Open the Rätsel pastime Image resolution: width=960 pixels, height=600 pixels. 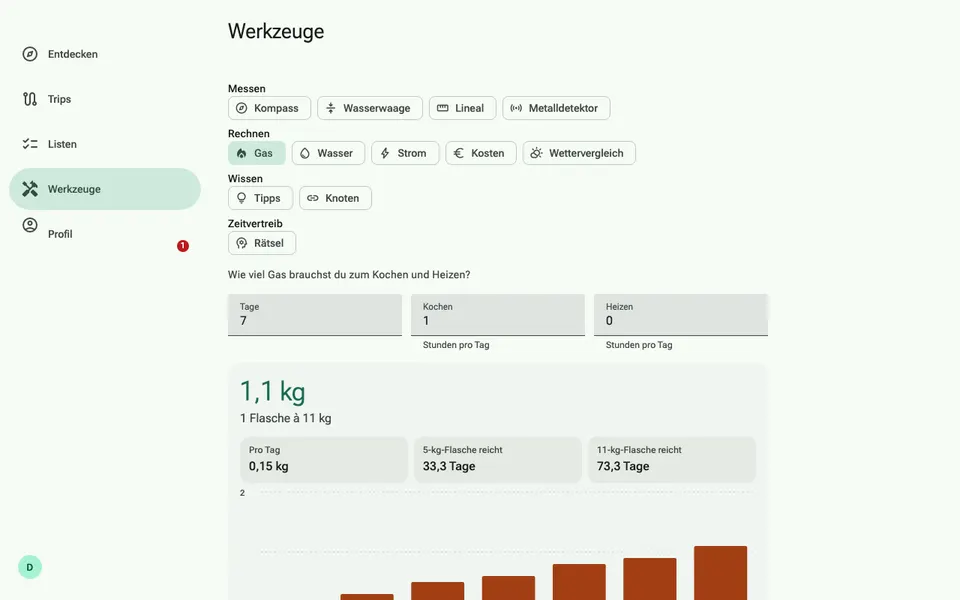[x=262, y=243]
